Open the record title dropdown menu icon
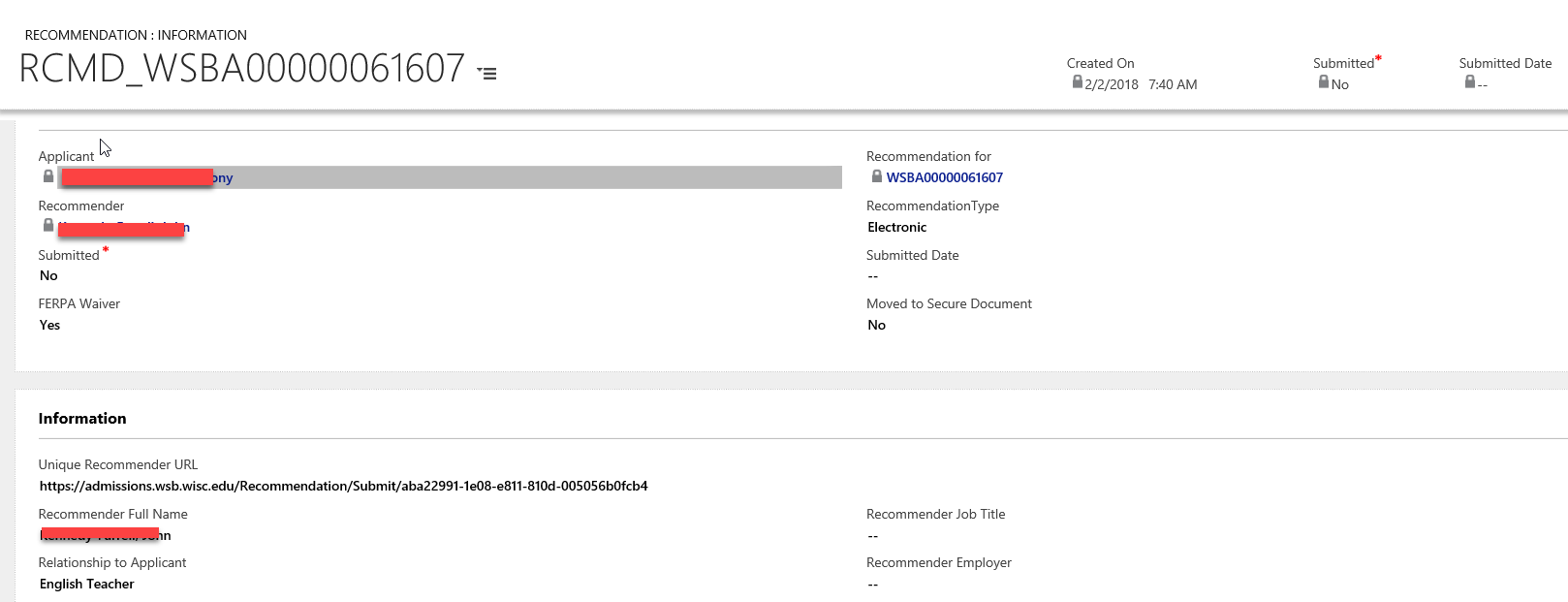The height and width of the screenshot is (602, 1568). 487,73
